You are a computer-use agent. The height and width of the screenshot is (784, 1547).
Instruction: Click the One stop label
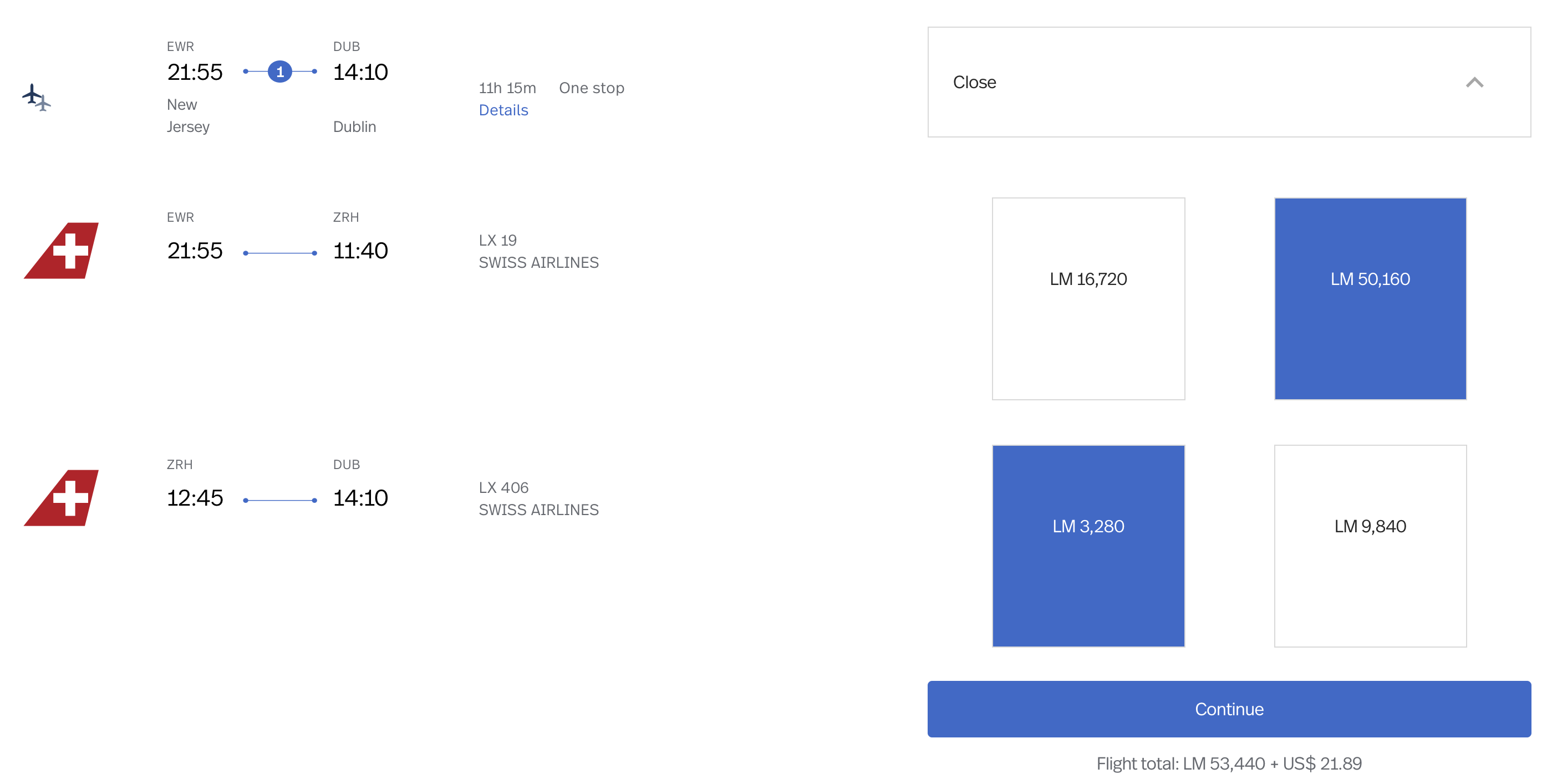(591, 88)
